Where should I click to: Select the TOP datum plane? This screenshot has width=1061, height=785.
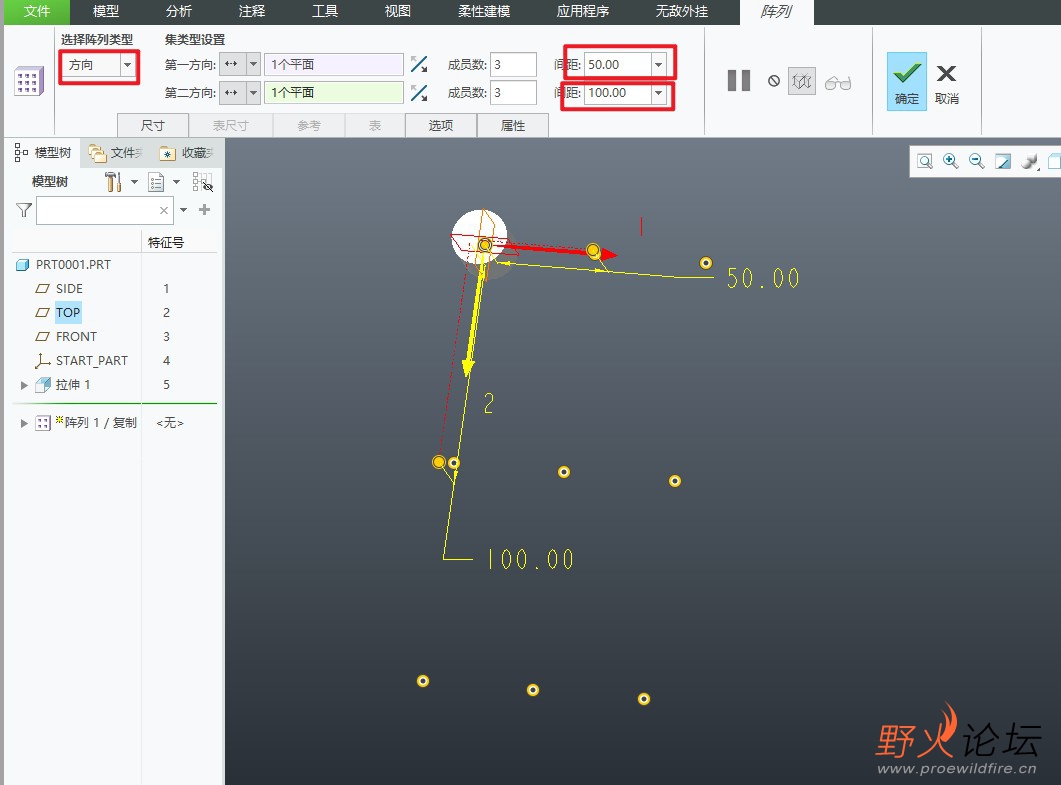[x=68, y=313]
